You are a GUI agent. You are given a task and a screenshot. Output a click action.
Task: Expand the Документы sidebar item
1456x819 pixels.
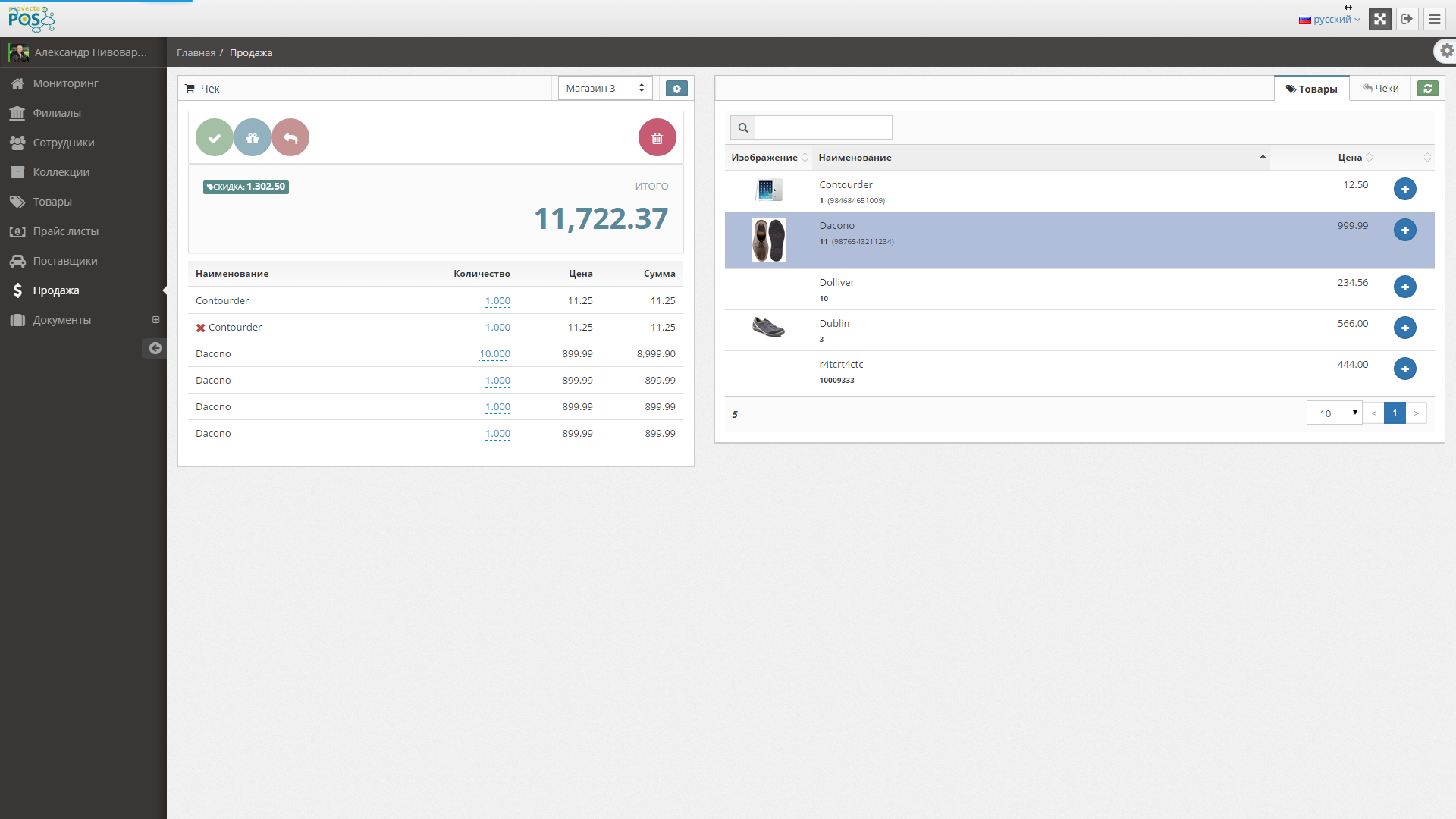tap(155, 320)
